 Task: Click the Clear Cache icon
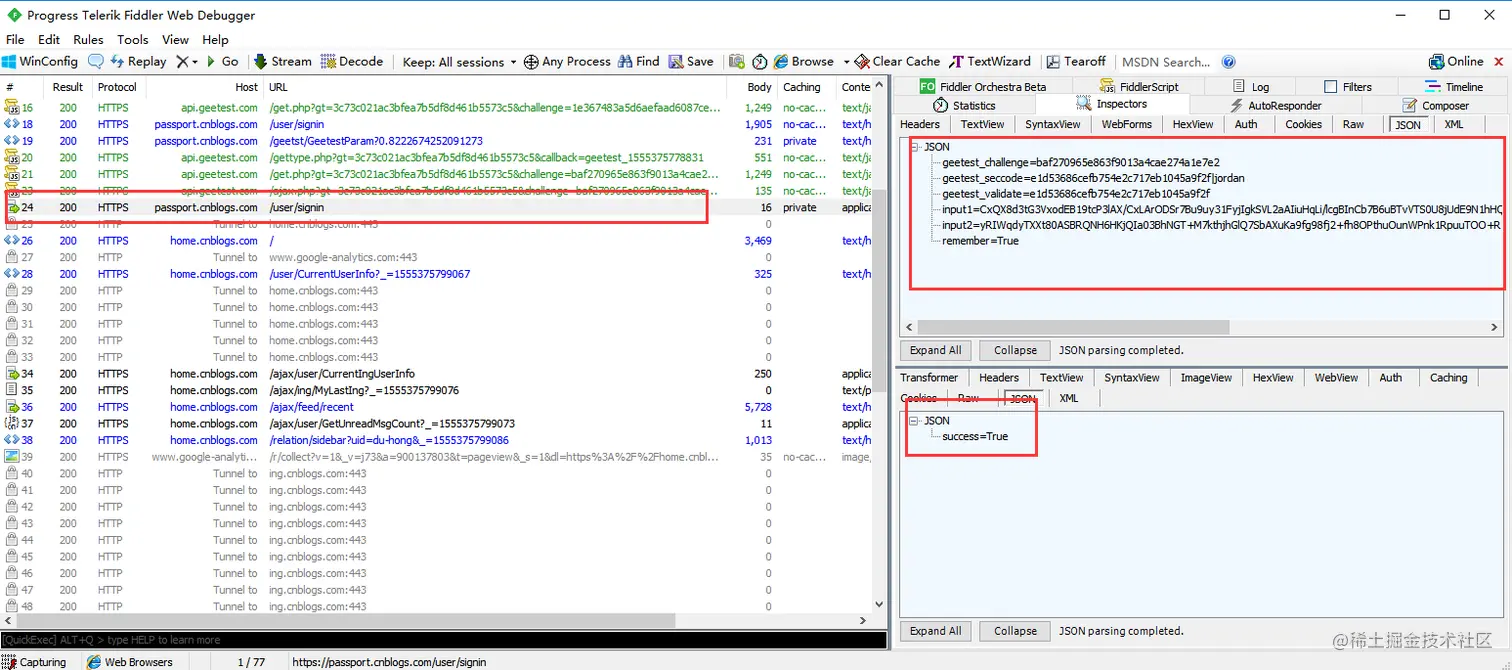[x=862, y=61]
